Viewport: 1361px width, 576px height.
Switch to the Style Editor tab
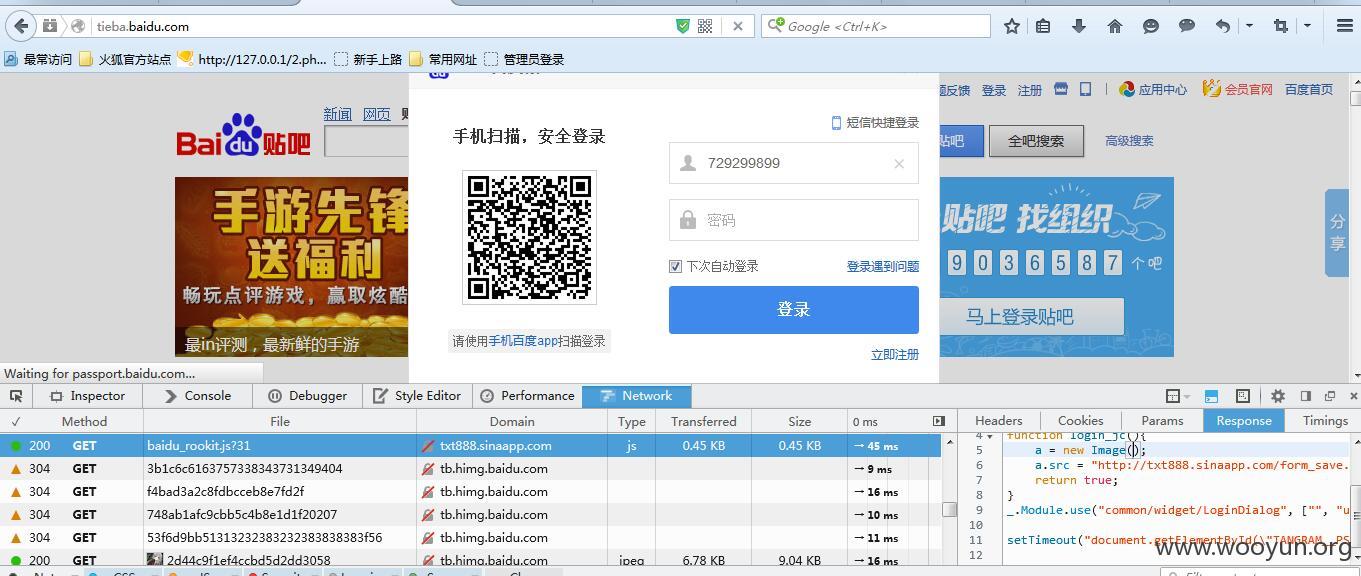pos(417,396)
